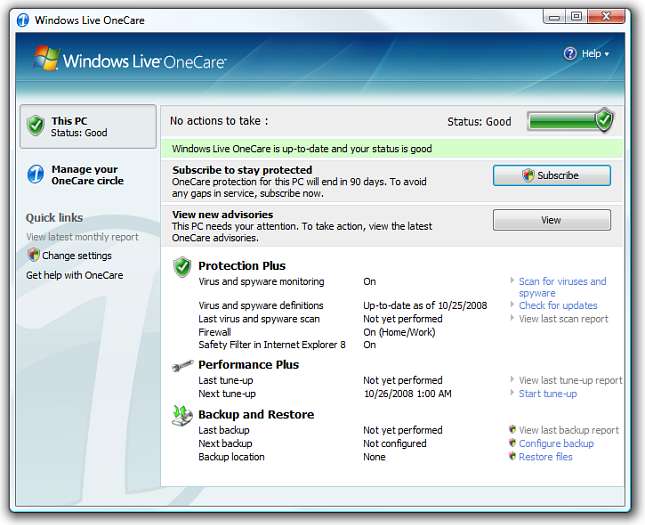The height and width of the screenshot is (525, 645).
Task: Click the View advisories button
Action: (552, 220)
